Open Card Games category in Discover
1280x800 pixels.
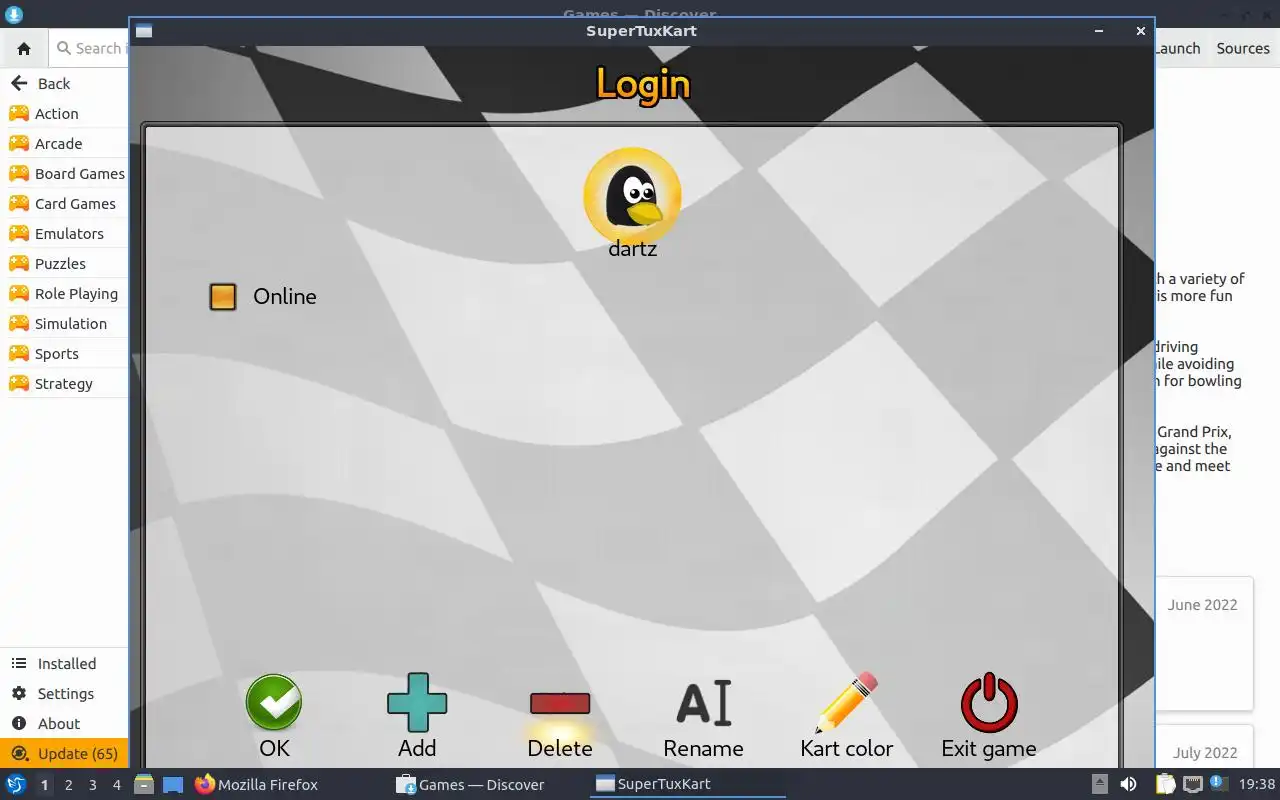click(64, 204)
